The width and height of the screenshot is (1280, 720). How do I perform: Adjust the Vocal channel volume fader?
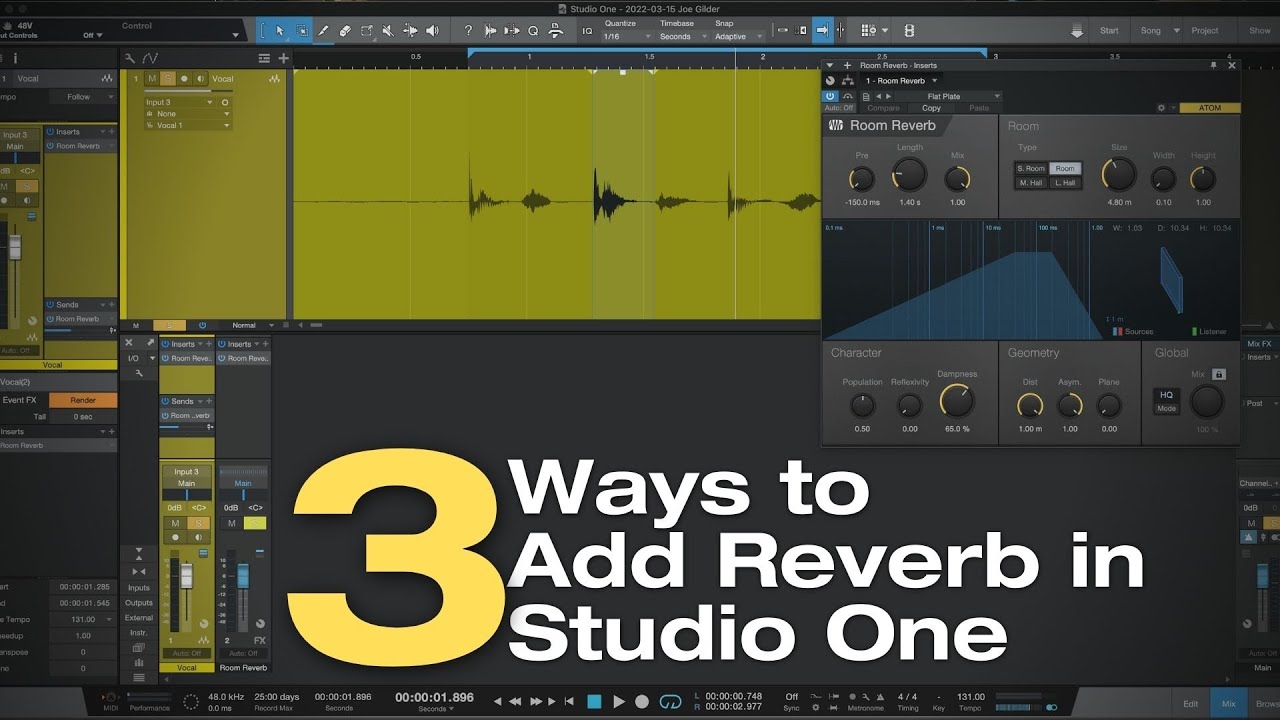(x=187, y=574)
